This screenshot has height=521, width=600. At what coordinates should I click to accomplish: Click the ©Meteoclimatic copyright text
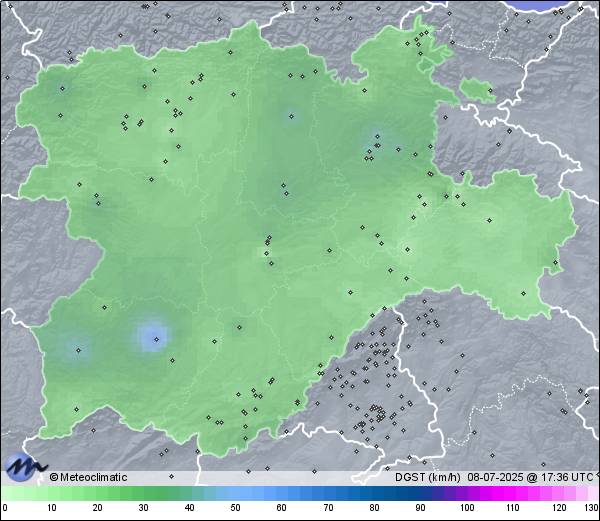[88, 477]
